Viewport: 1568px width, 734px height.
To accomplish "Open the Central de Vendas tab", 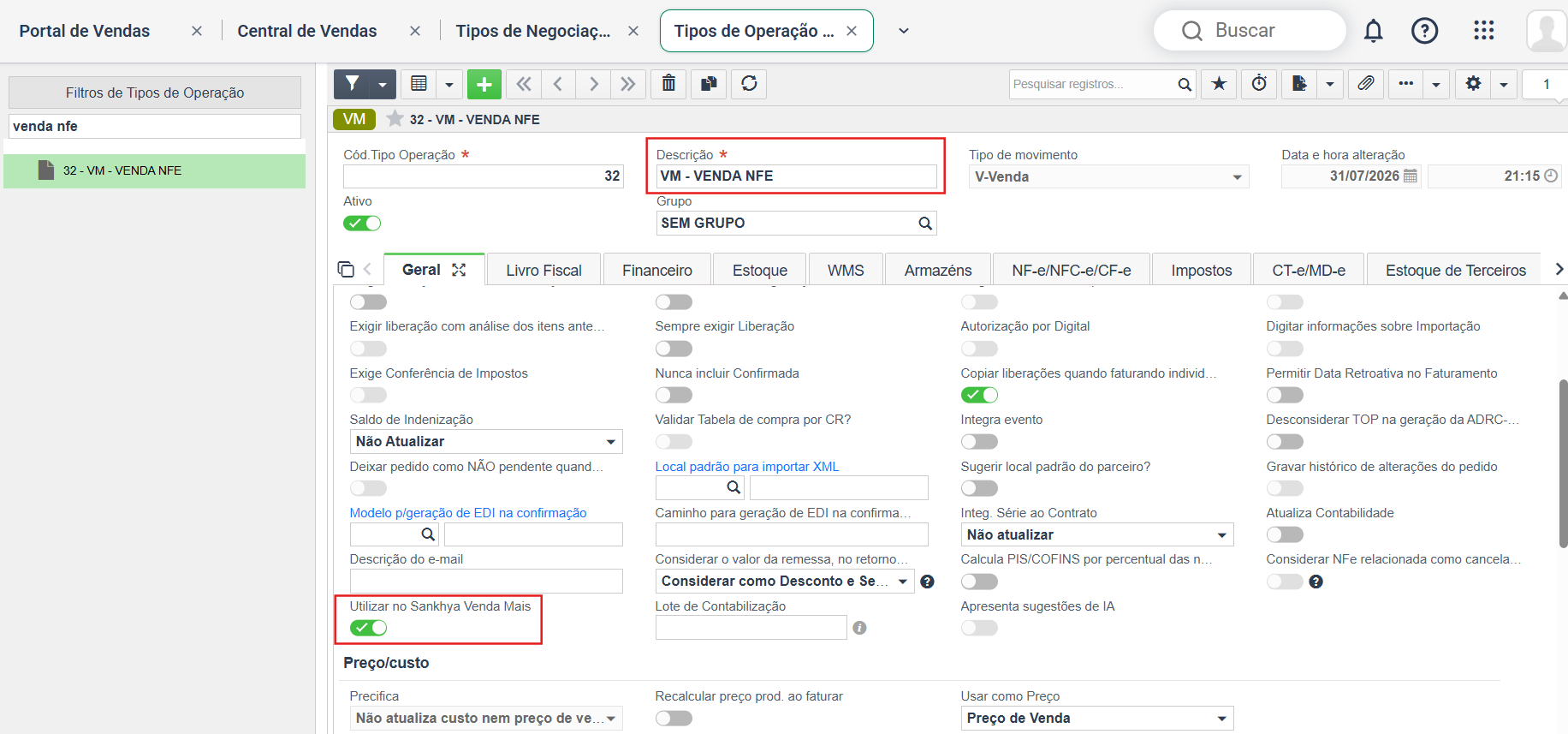I will pos(307,31).
